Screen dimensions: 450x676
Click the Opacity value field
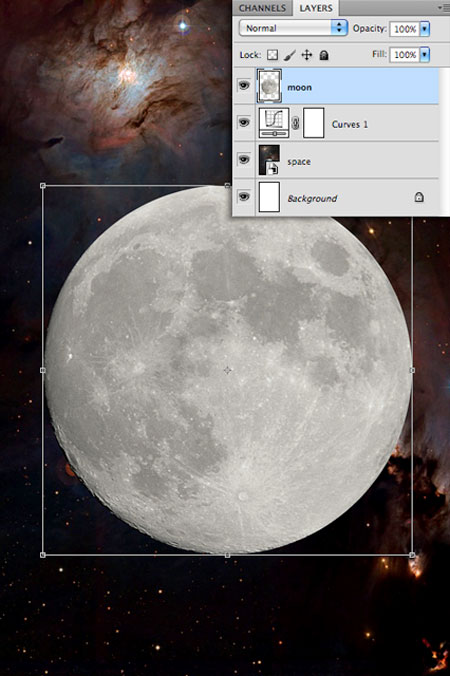[x=404, y=29]
